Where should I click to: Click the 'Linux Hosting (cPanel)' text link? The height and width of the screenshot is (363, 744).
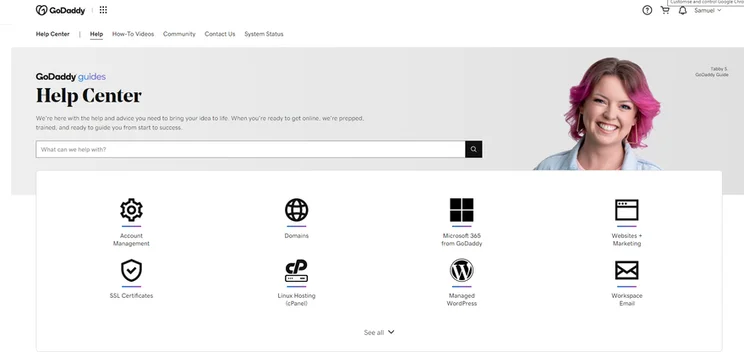click(297, 299)
